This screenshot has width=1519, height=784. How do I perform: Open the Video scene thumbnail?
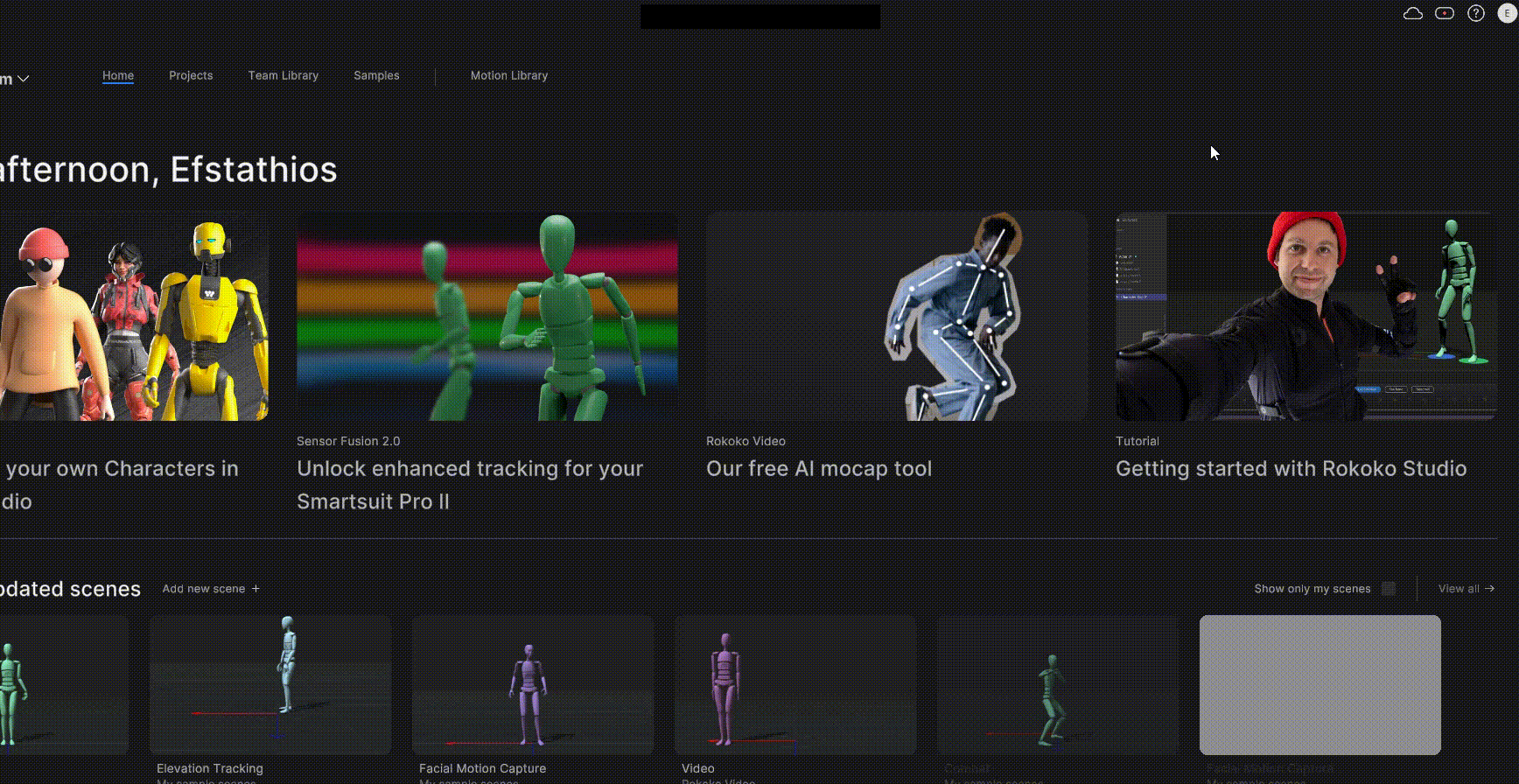pyautogui.click(x=795, y=685)
